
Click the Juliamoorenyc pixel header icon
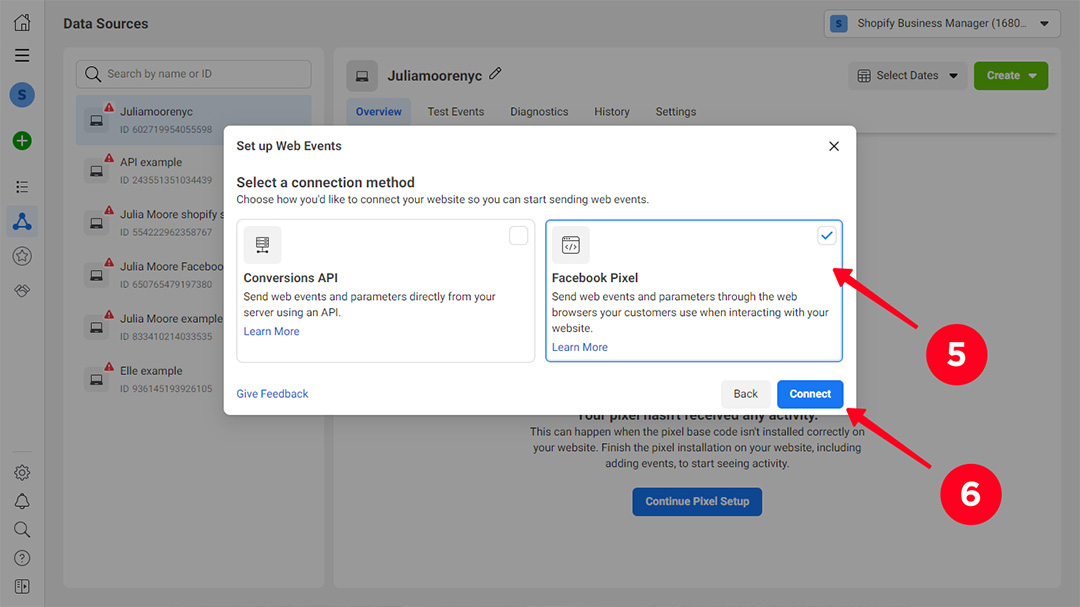(362, 76)
